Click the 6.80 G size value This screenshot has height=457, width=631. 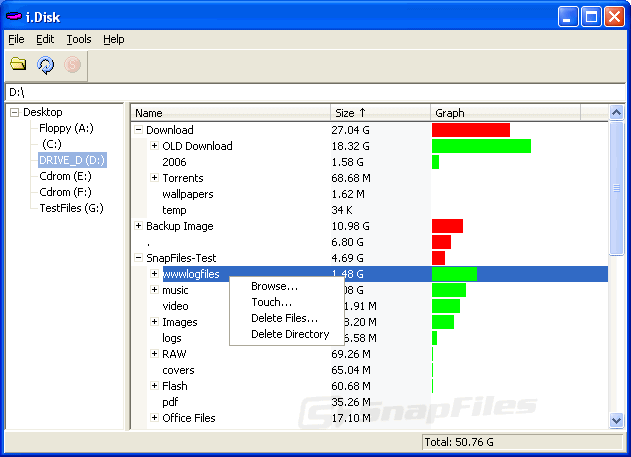tap(347, 242)
